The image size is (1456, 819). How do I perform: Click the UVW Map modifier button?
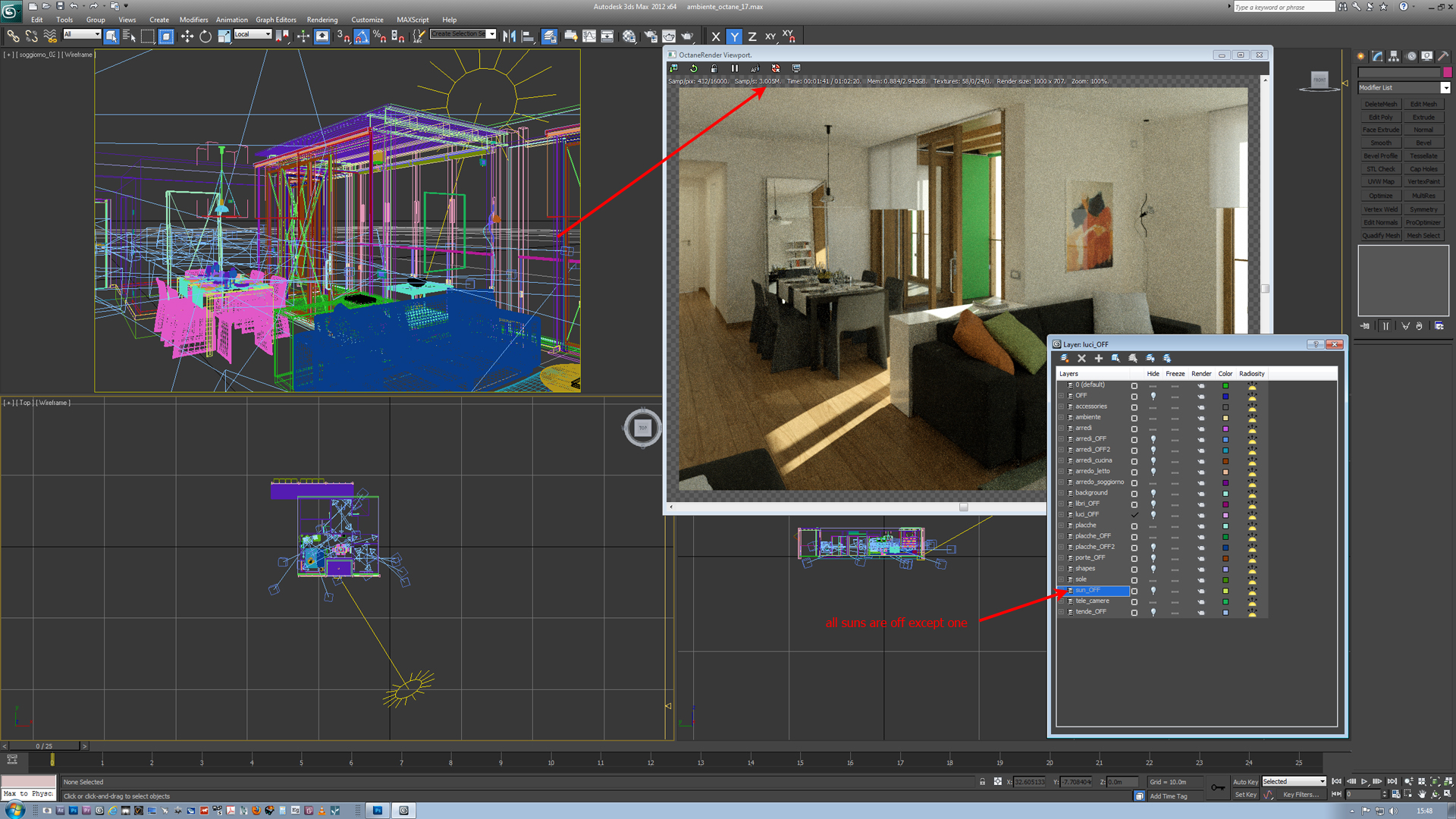coord(1380,182)
